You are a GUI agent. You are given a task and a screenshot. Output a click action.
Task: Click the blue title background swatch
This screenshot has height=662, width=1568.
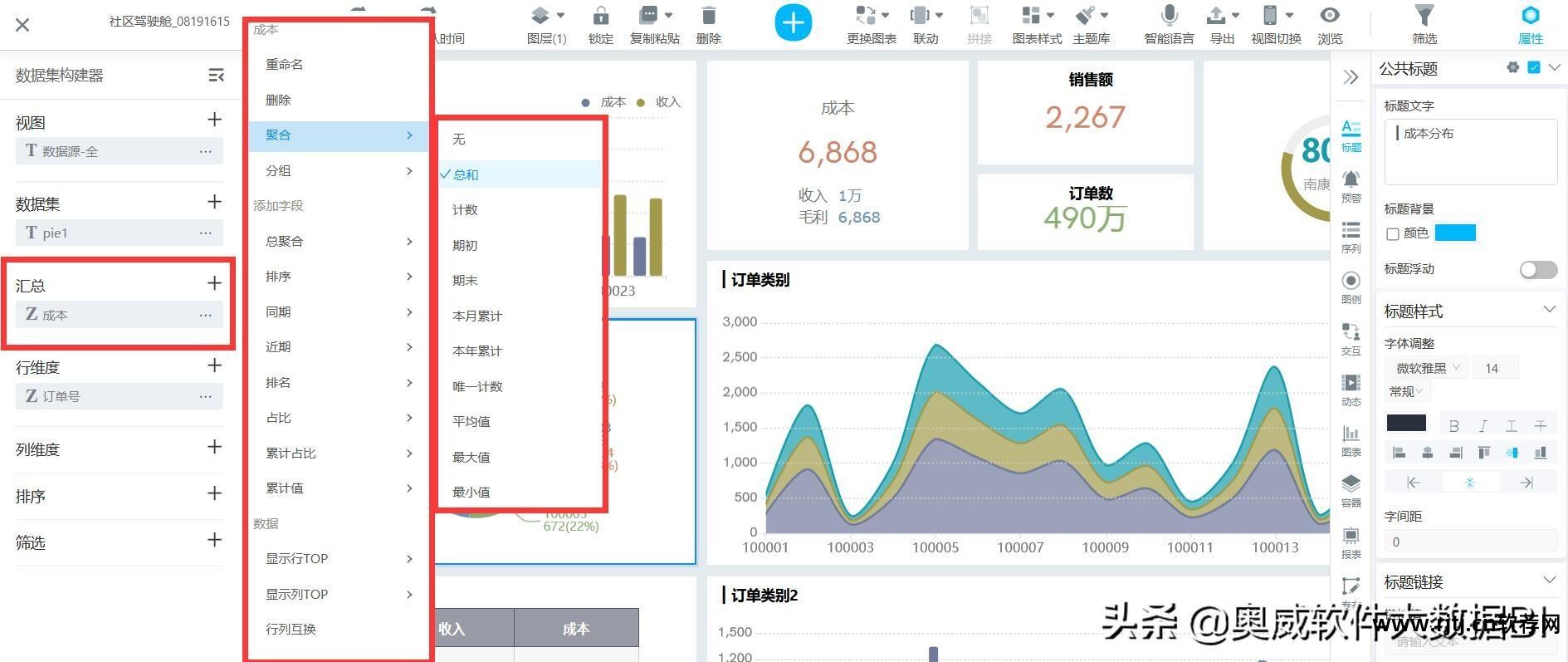pos(1455,233)
